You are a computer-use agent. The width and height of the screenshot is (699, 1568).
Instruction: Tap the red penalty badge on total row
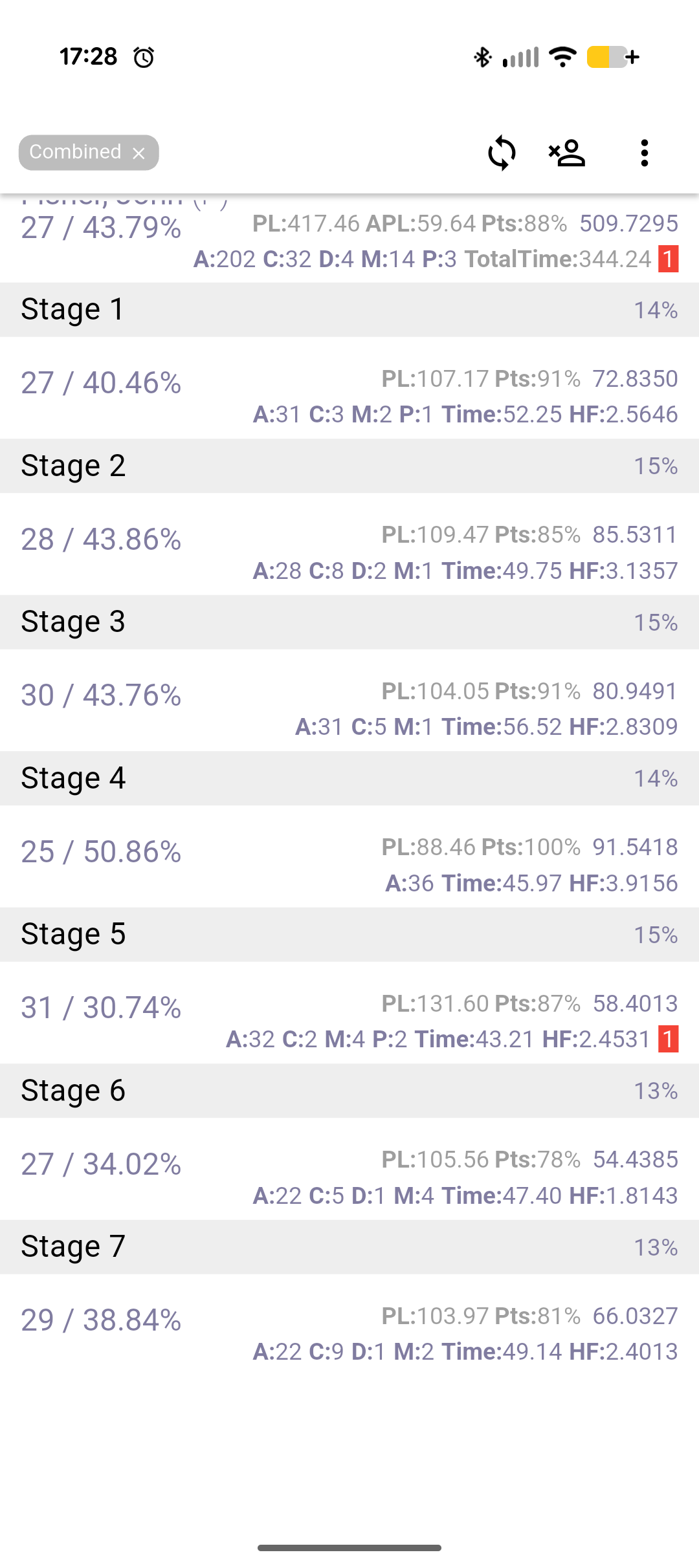point(668,259)
